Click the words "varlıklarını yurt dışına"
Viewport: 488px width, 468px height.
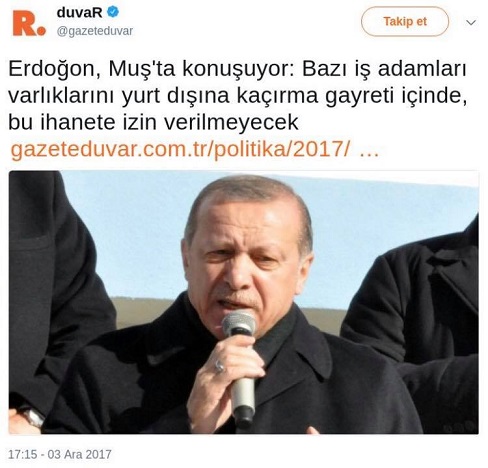[x=119, y=96]
